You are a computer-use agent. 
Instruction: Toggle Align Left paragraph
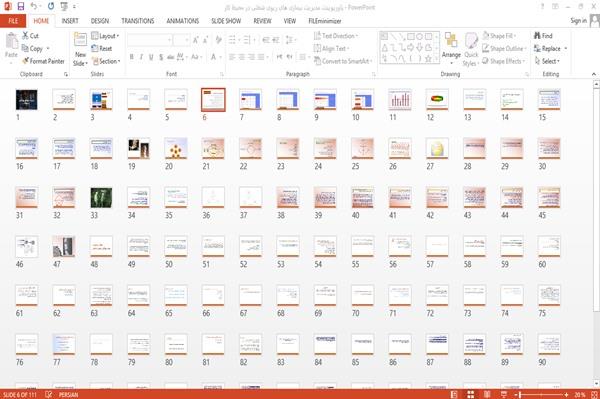click(232, 57)
